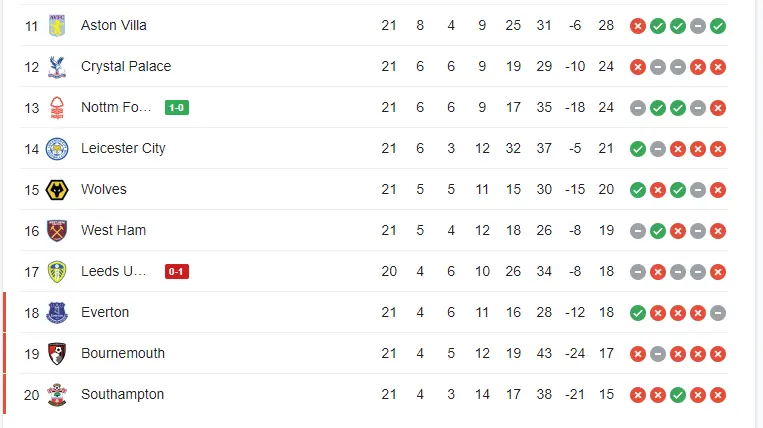
Task: Open Leeds United's red 0-1 score badge
Action: [x=177, y=271]
